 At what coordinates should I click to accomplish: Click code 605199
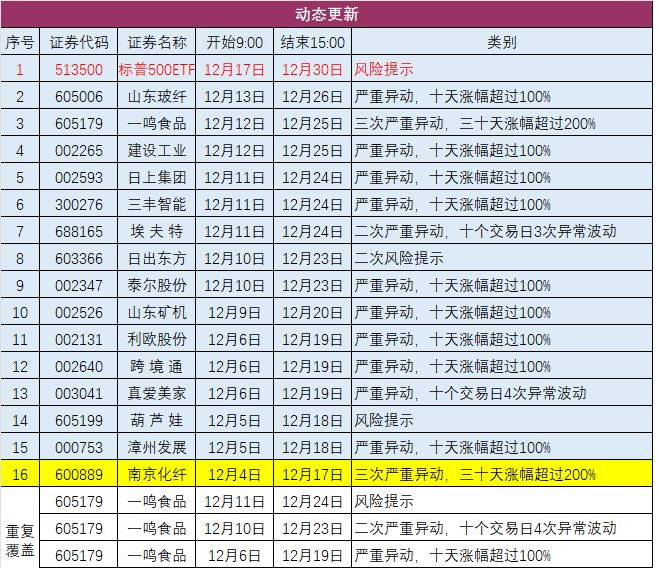pos(79,420)
